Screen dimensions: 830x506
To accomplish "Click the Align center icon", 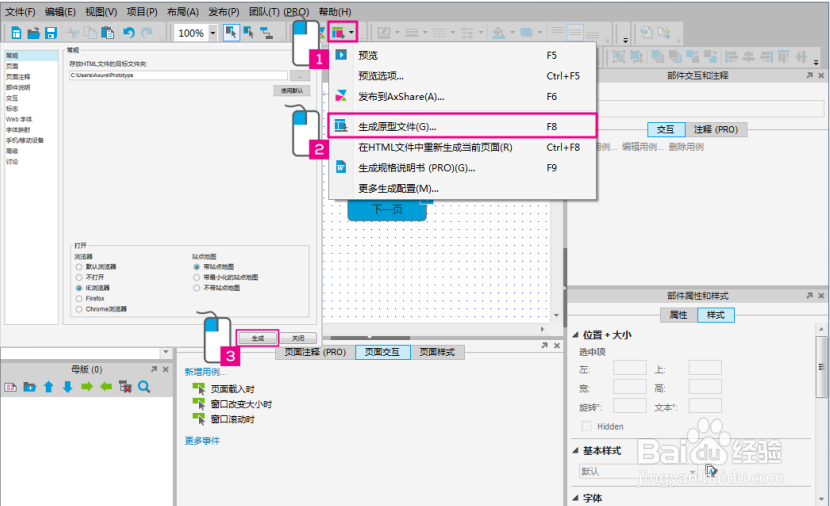I will (x=748, y=57).
